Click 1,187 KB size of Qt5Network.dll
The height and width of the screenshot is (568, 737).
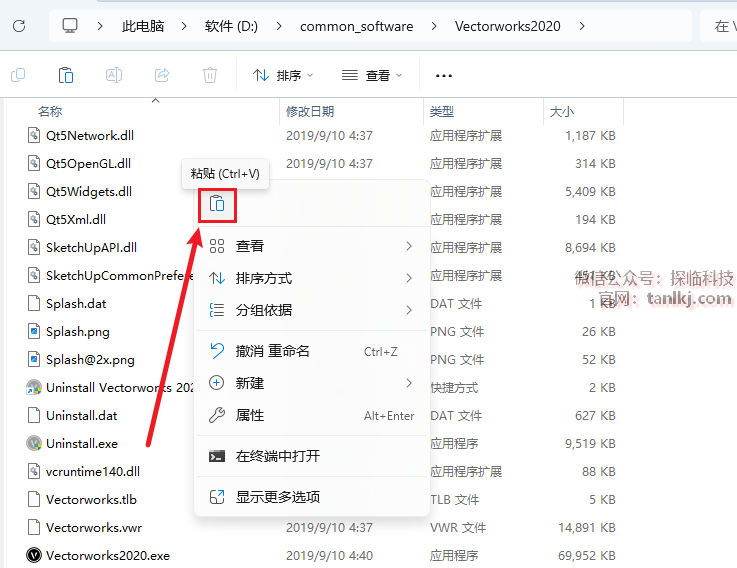[590, 135]
